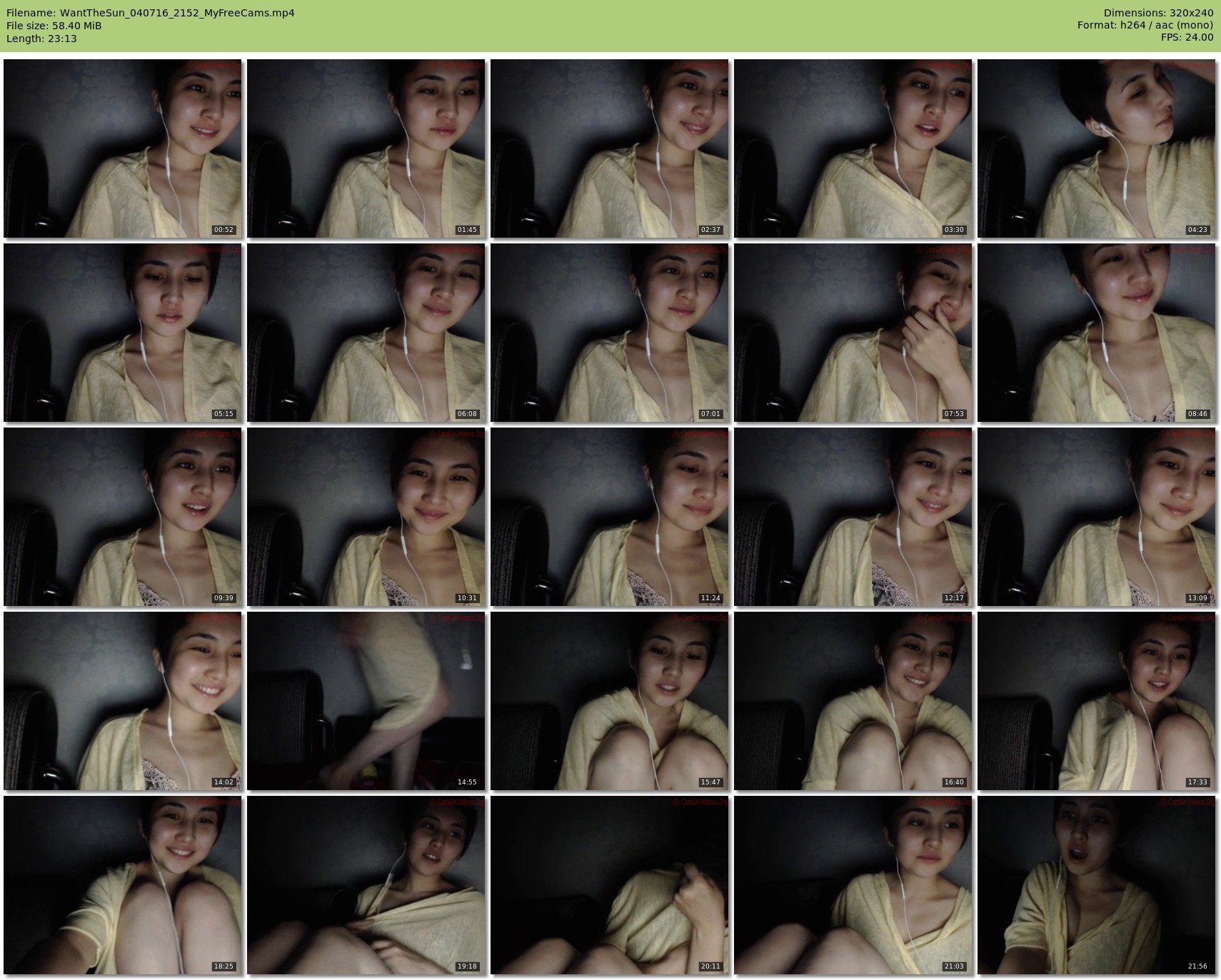The image size is (1221, 980).
Task: Open the frame marked 08:46
Action: pos(1096,333)
